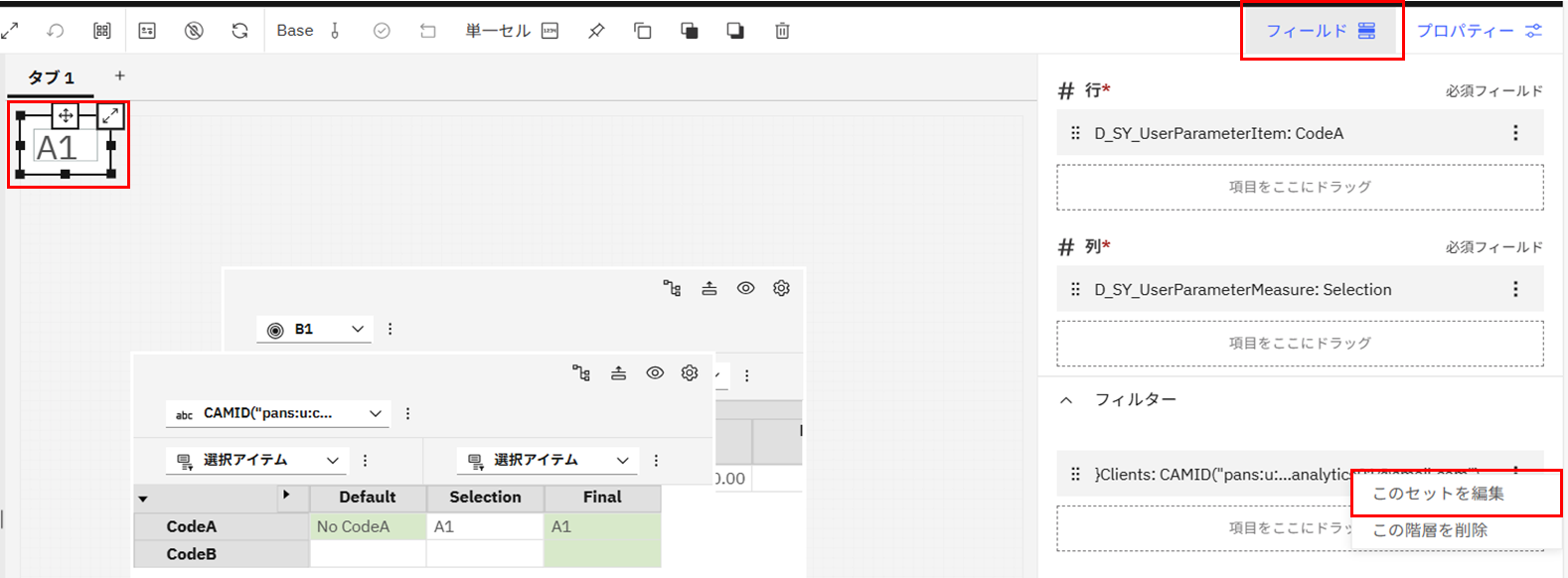Viewport: 1568px width, 578px height.
Task: Select the Selection column header
Action: (485, 497)
